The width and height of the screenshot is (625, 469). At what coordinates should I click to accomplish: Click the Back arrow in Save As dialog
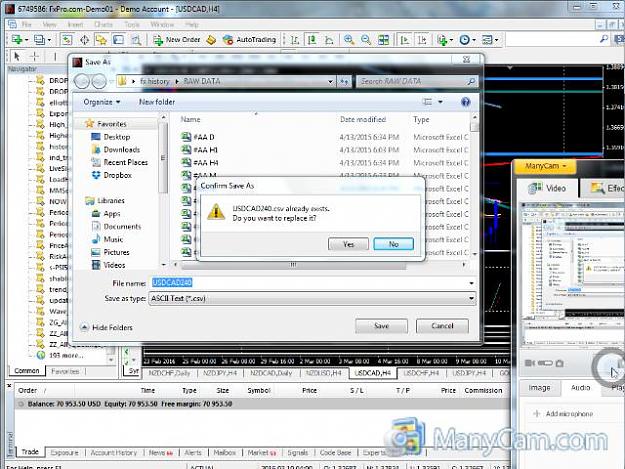pyautogui.click(x=82, y=81)
